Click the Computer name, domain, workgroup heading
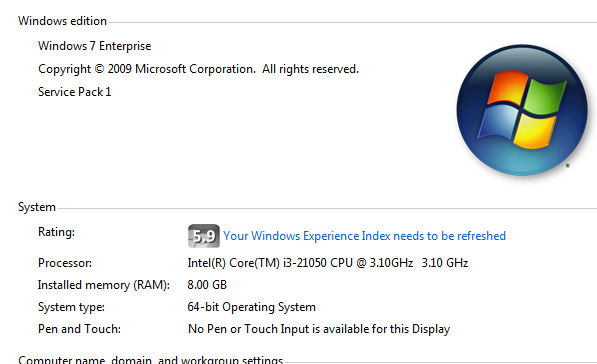Image resolution: width=597 pixels, height=364 pixels. tap(150, 359)
